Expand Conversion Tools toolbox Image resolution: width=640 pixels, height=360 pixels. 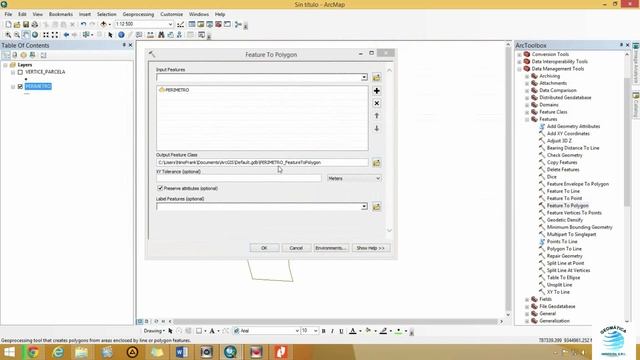[520, 54]
